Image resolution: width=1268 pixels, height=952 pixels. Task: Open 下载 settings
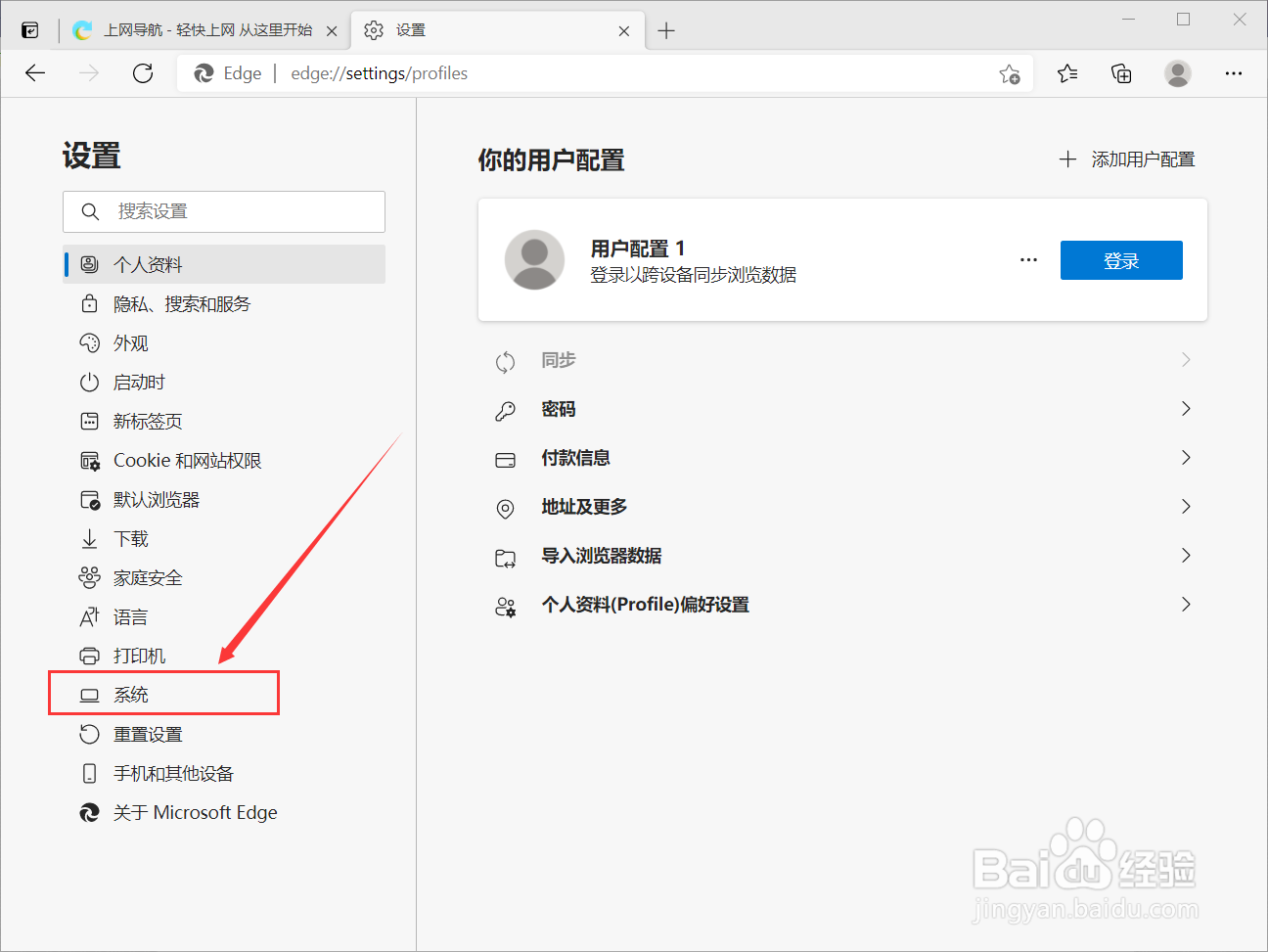tap(224, 538)
